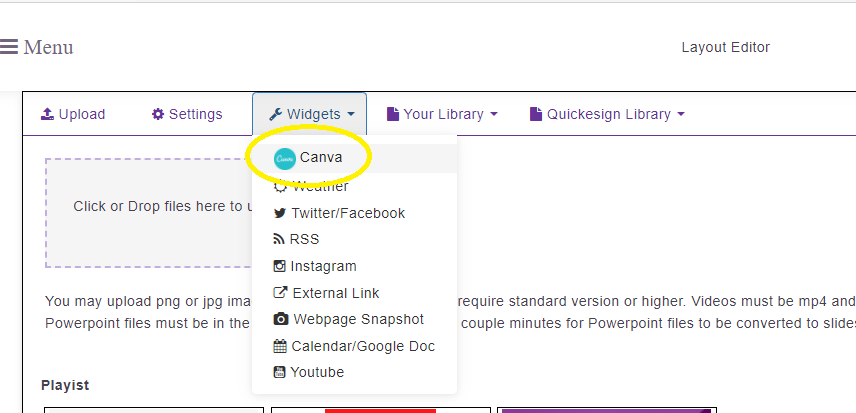Collapse the Widgets dropdown menu
This screenshot has height=413, width=856.
coord(310,114)
